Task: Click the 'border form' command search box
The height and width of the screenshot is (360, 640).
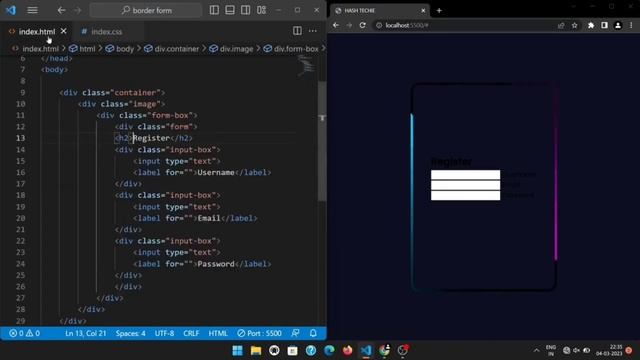Action: coord(146,10)
